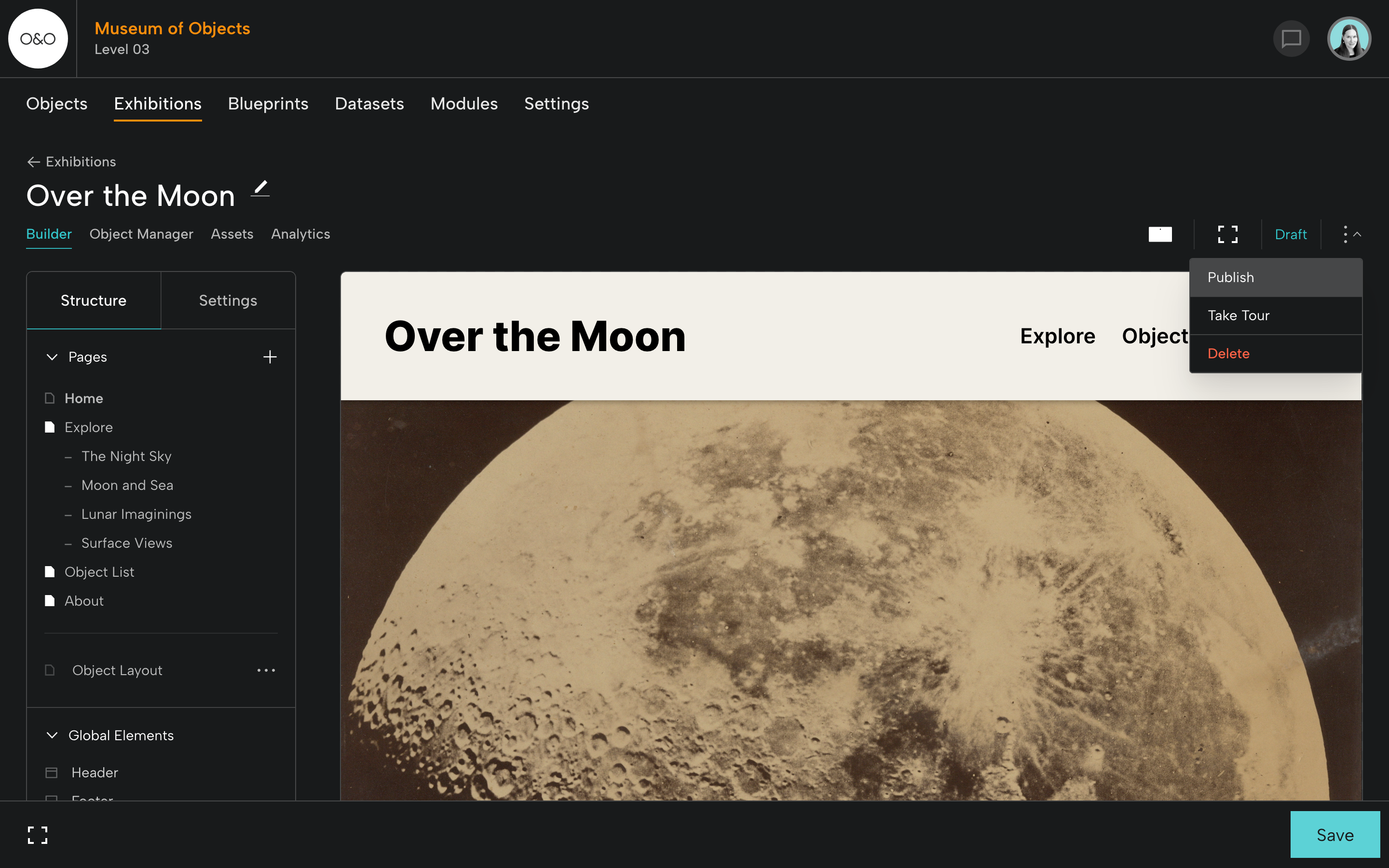Go to Datasets tab
The image size is (1389, 868).
point(369,104)
